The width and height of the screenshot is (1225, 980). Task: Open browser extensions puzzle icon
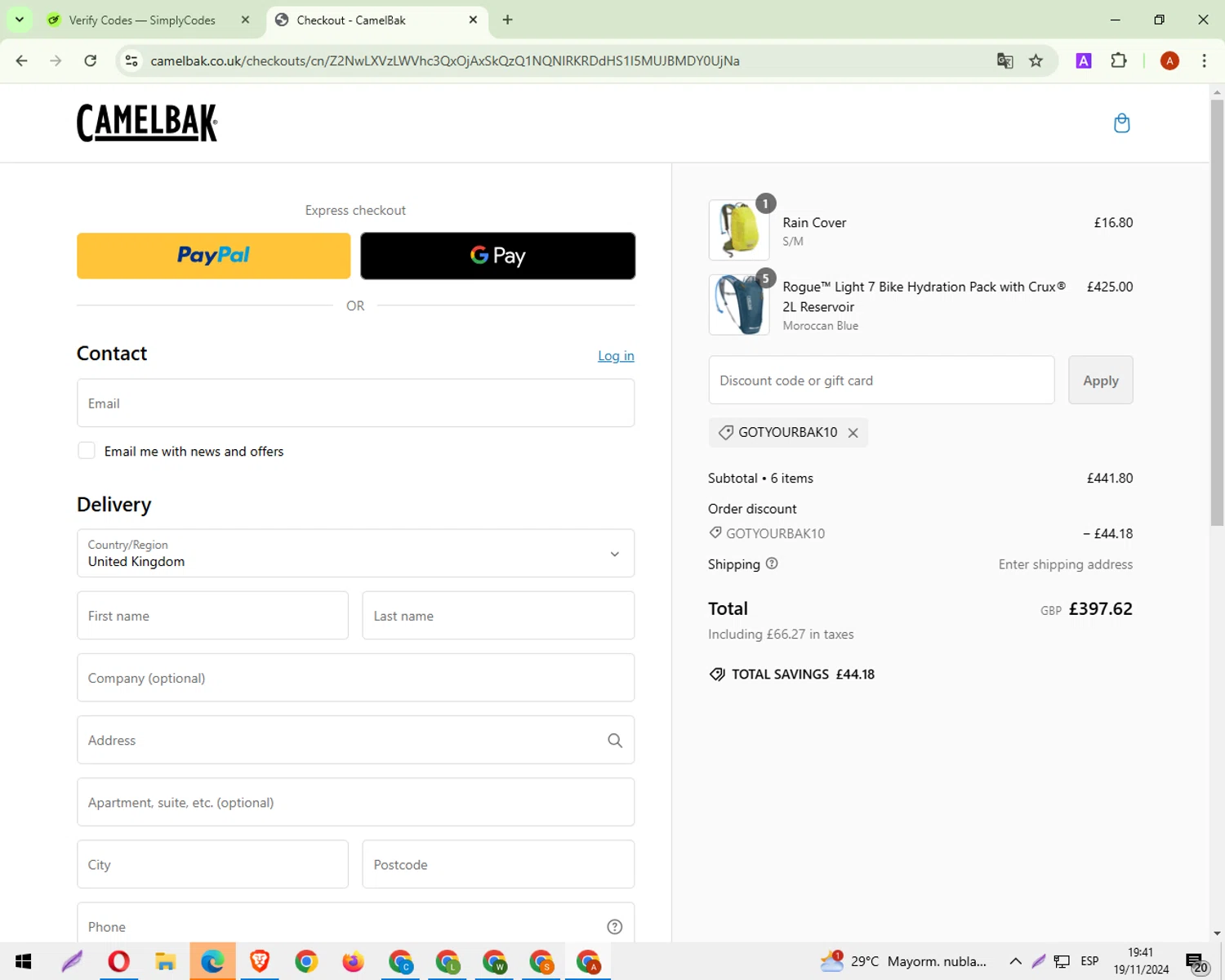pyautogui.click(x=1119, y=60)
